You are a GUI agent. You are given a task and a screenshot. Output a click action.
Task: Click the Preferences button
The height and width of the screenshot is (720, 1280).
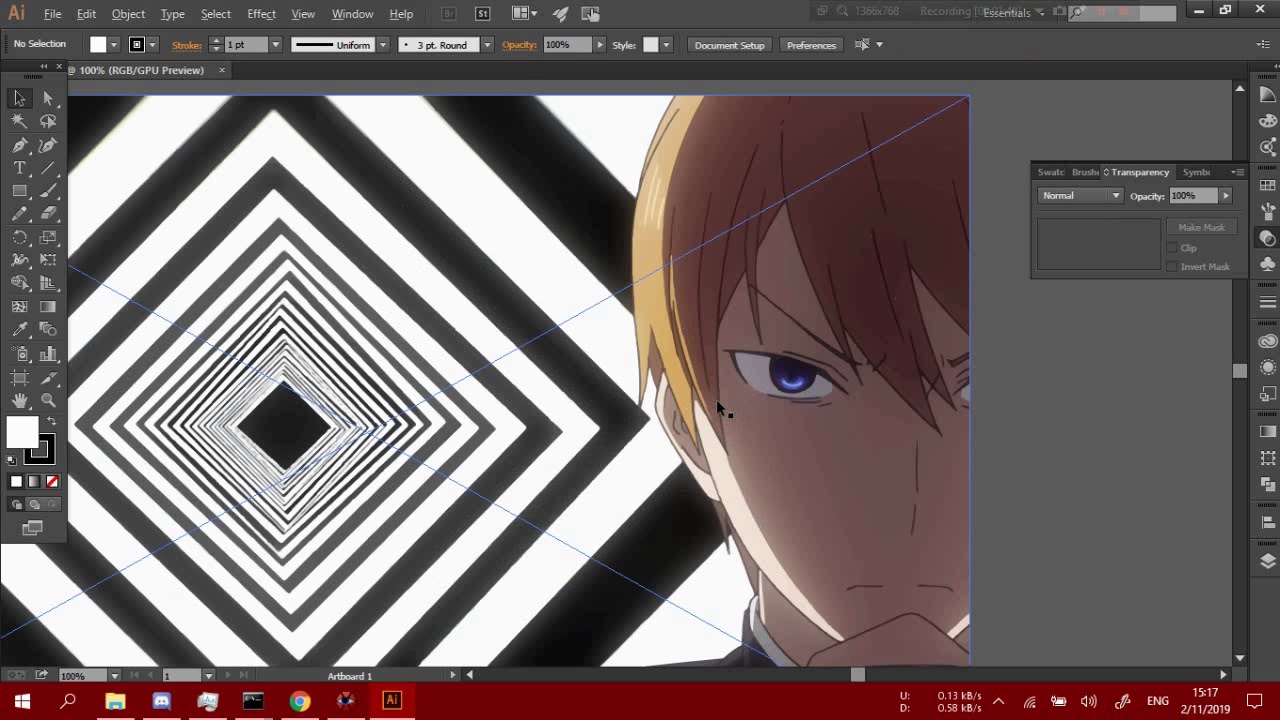click(811, 45)
